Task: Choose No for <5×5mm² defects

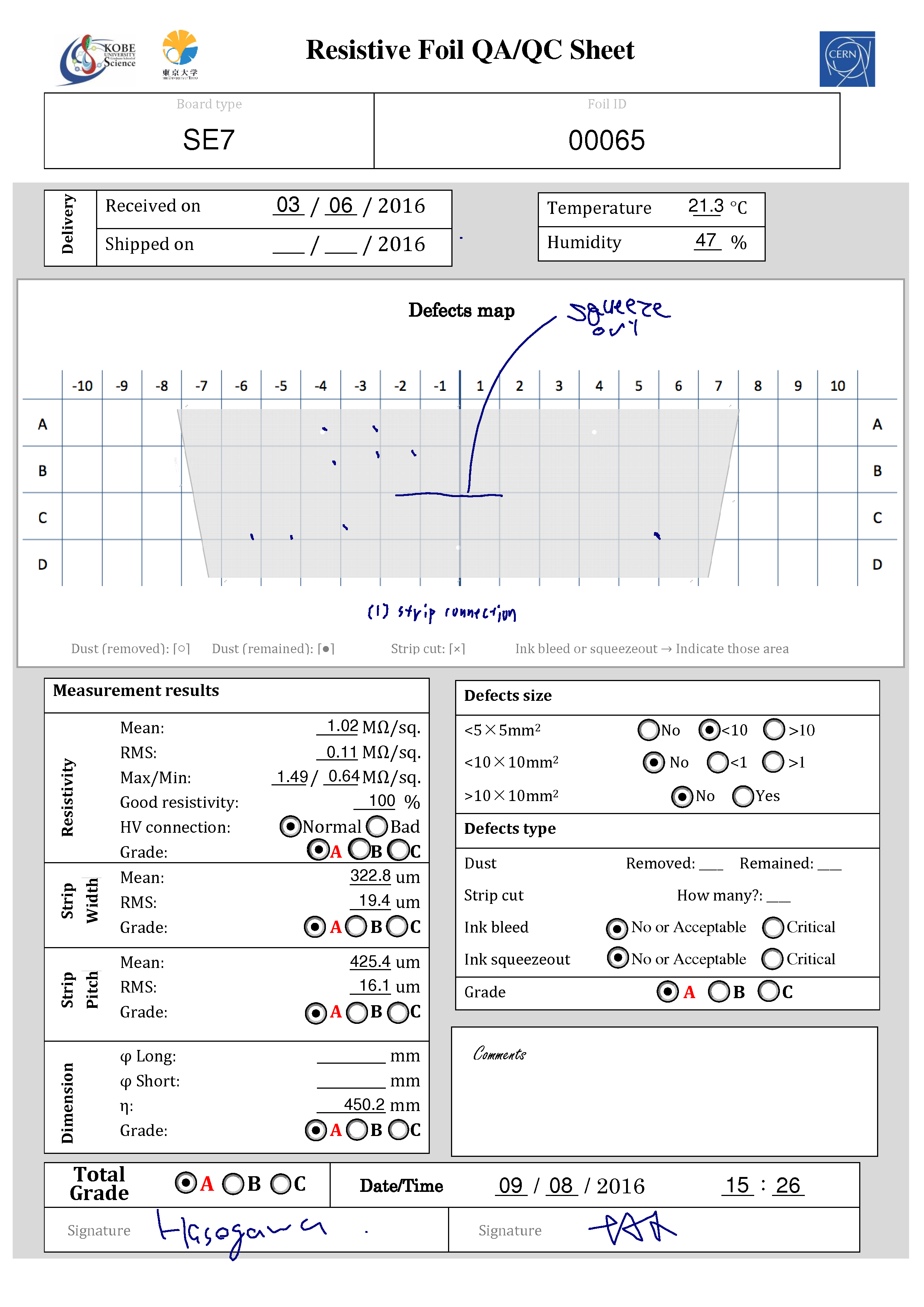Action: click(x=649, y=729)
